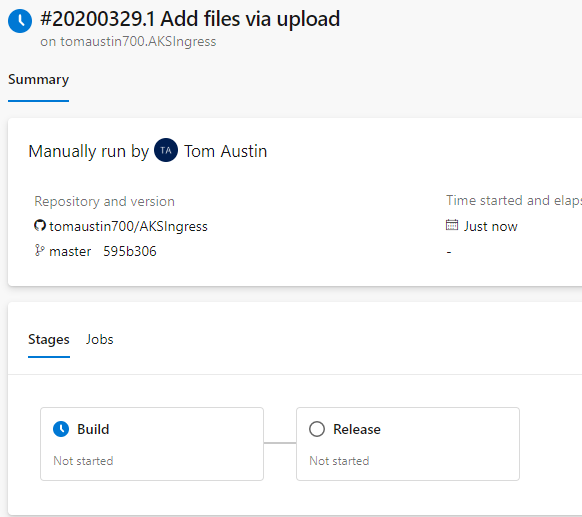The image size is (582, 517).
Task: Open the Jobs tab
Action: [x=99, y=339]
